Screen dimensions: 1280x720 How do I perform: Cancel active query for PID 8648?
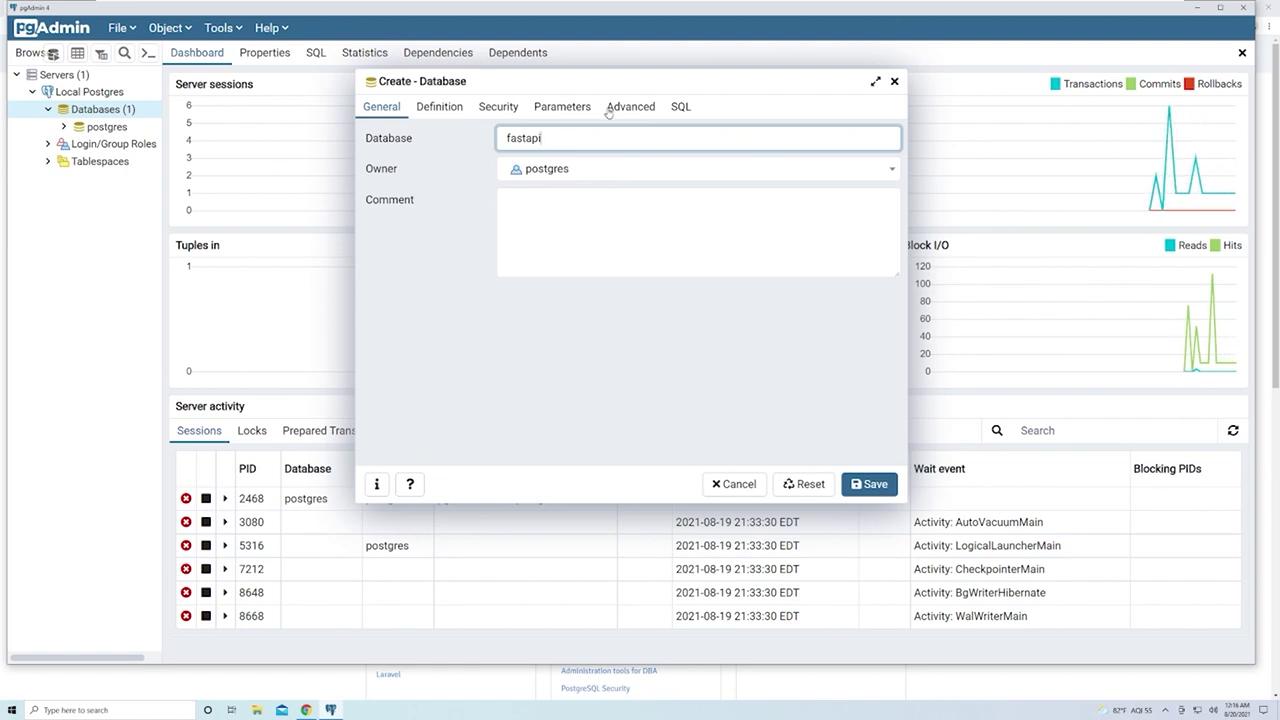206,593
